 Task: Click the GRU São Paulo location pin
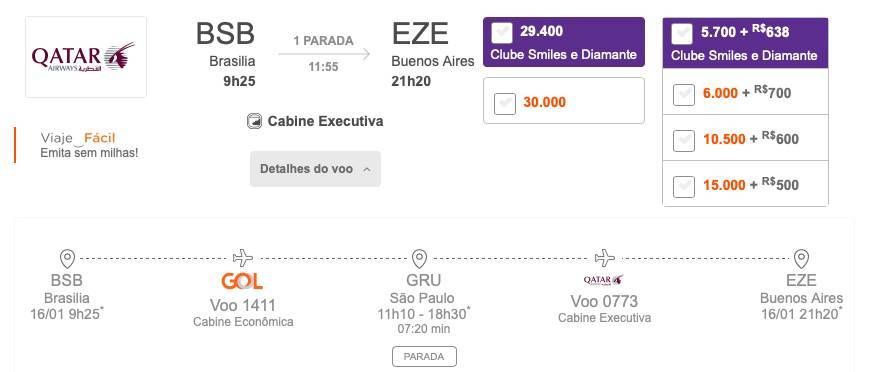419,259
